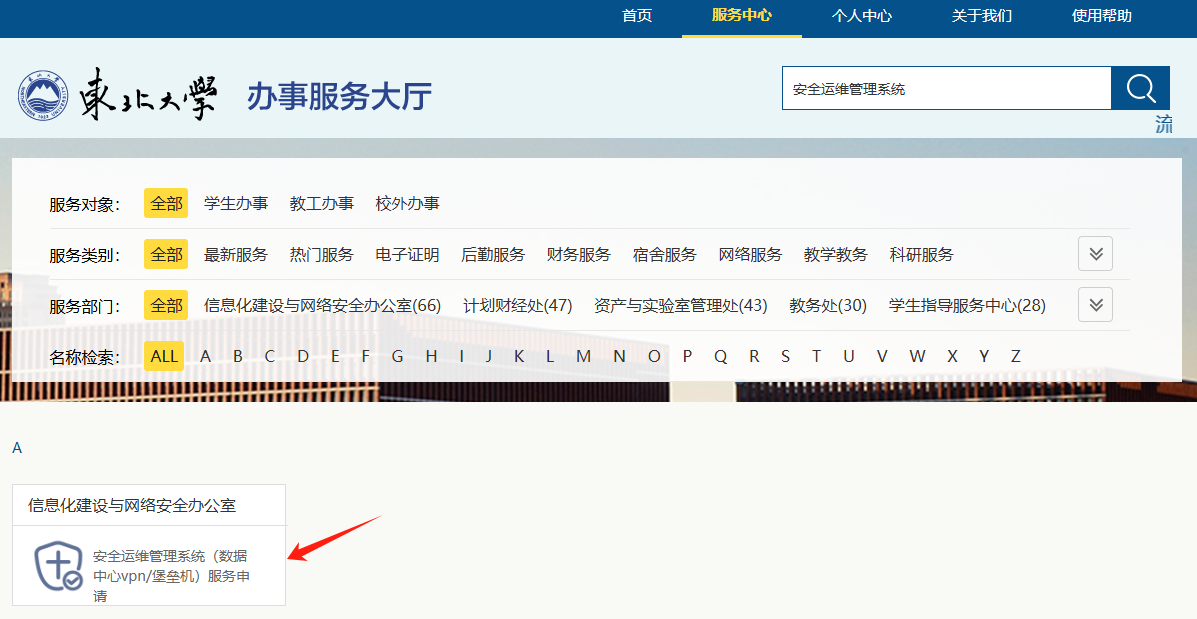Viewport: 1197px width, 619px height.
Task: Go to the 个人中心 tab
Action: [861, 16]
